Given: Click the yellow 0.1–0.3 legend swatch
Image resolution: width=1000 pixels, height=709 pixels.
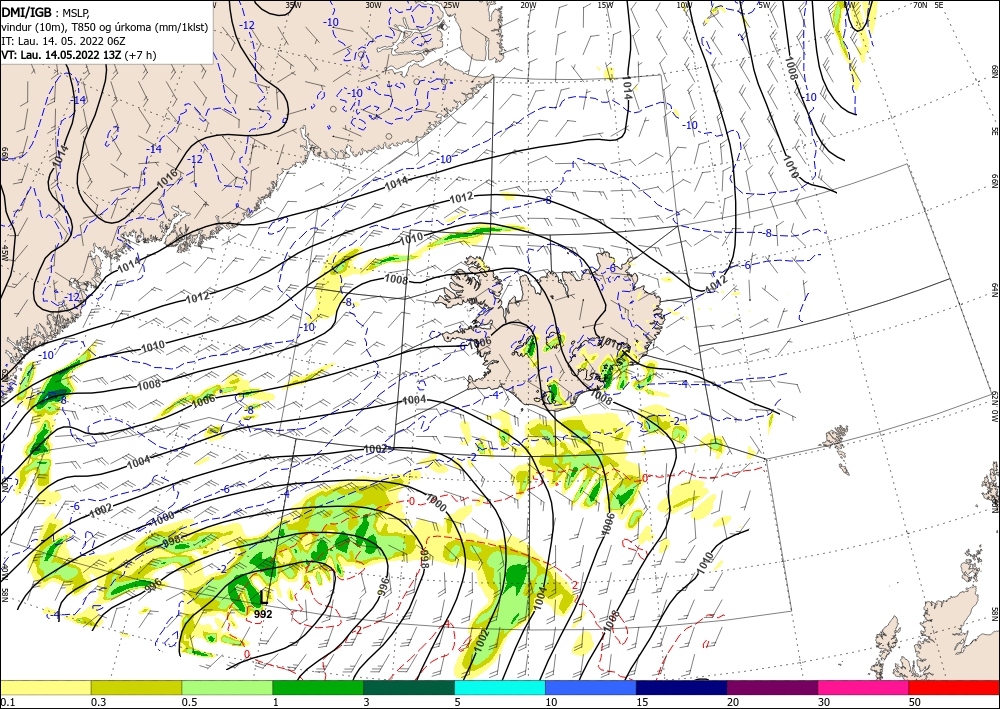Looking at the screenshot, I should click(45, 688).
